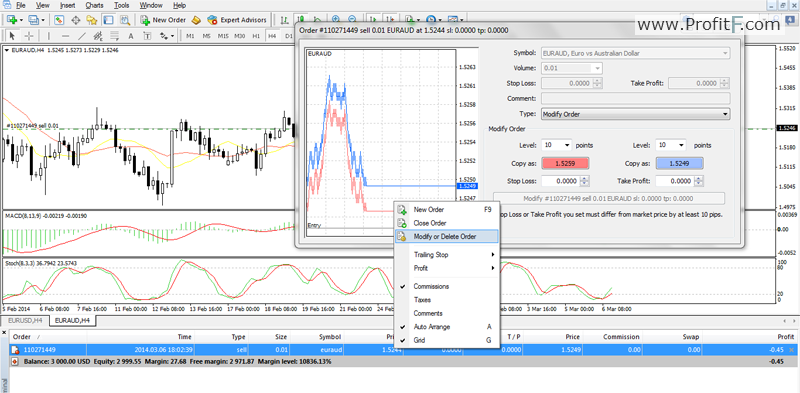Click the New Chart toolbar icon
The height and width of the screenshot is (393, 800).
[x=11, y=20]
